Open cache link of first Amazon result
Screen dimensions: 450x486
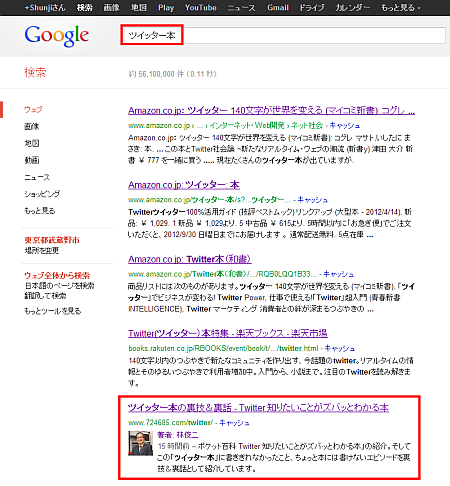click(x=345, y=126)
